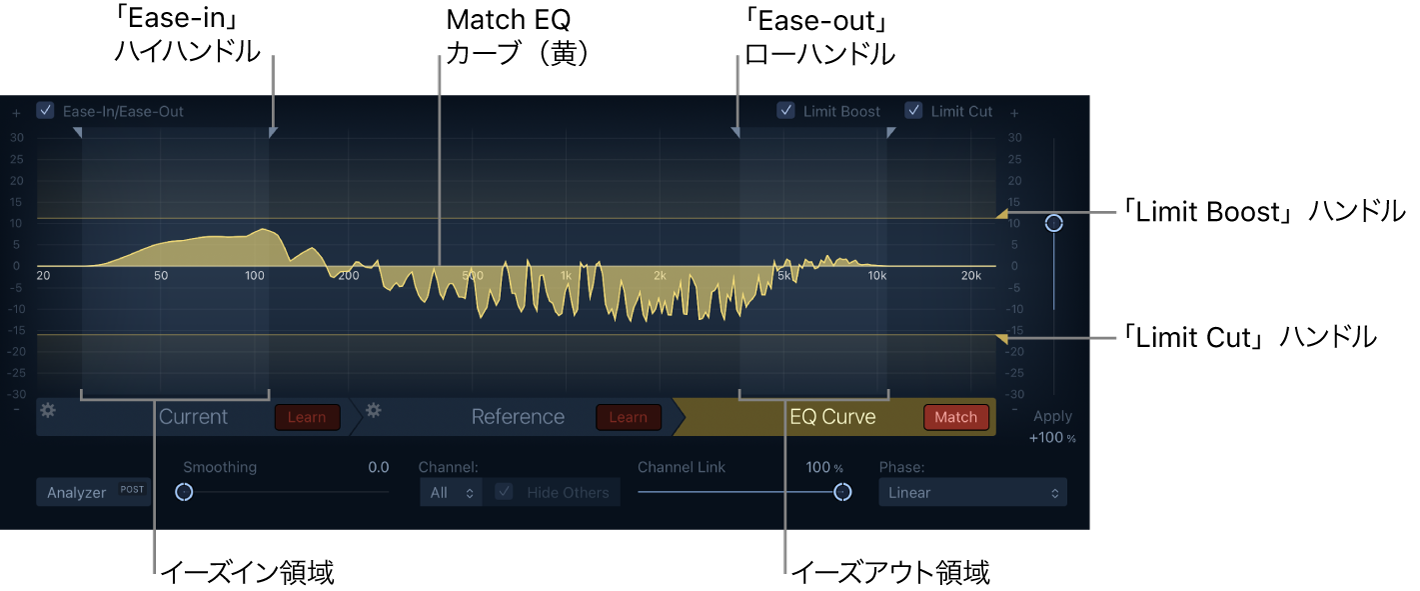The height and width of the screenshot is (591, 1420).
Task: Uncheck the Limit Cut checkbox
Action: pos(913,110)
